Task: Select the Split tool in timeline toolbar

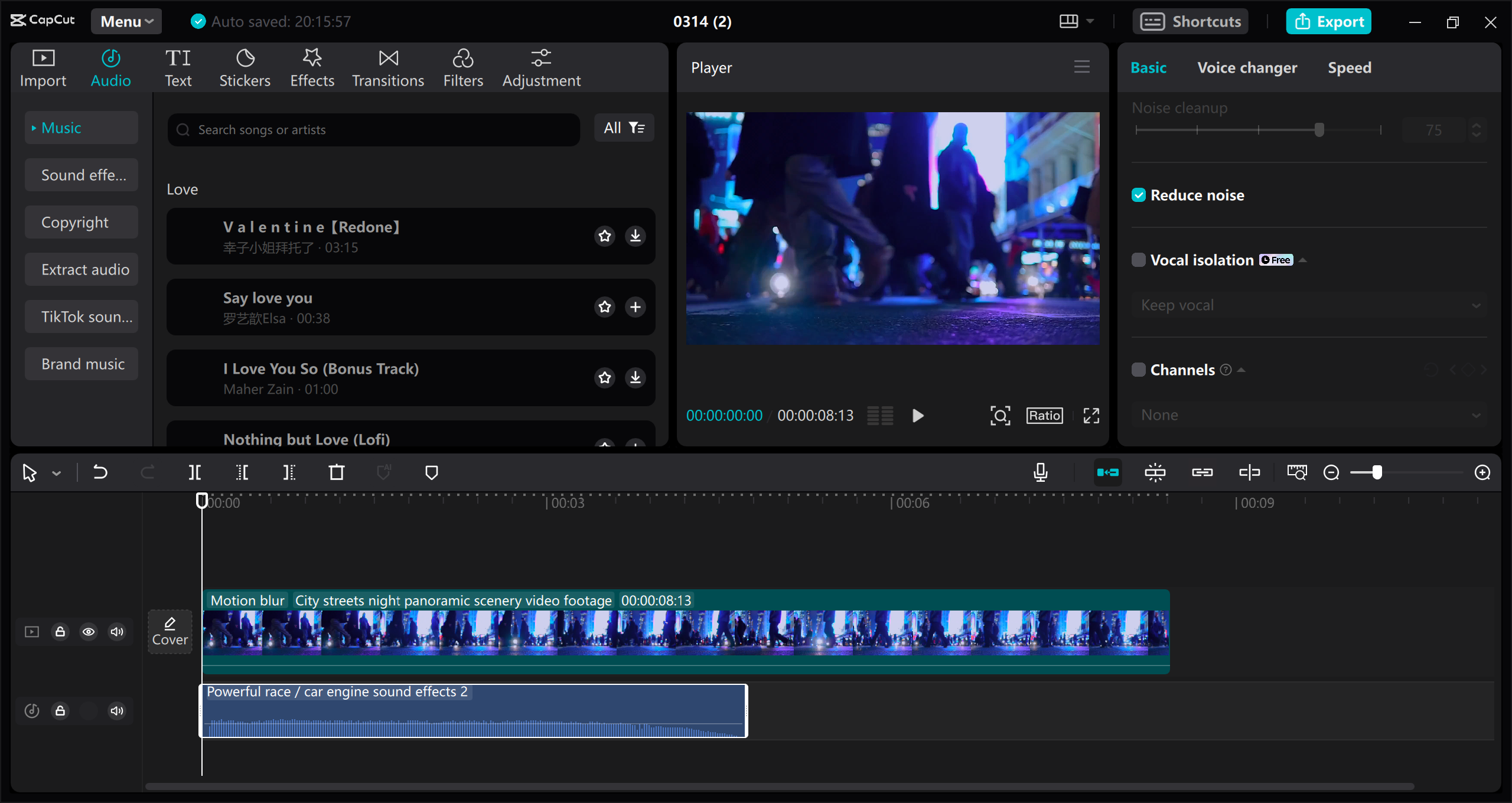Action: 195,472
